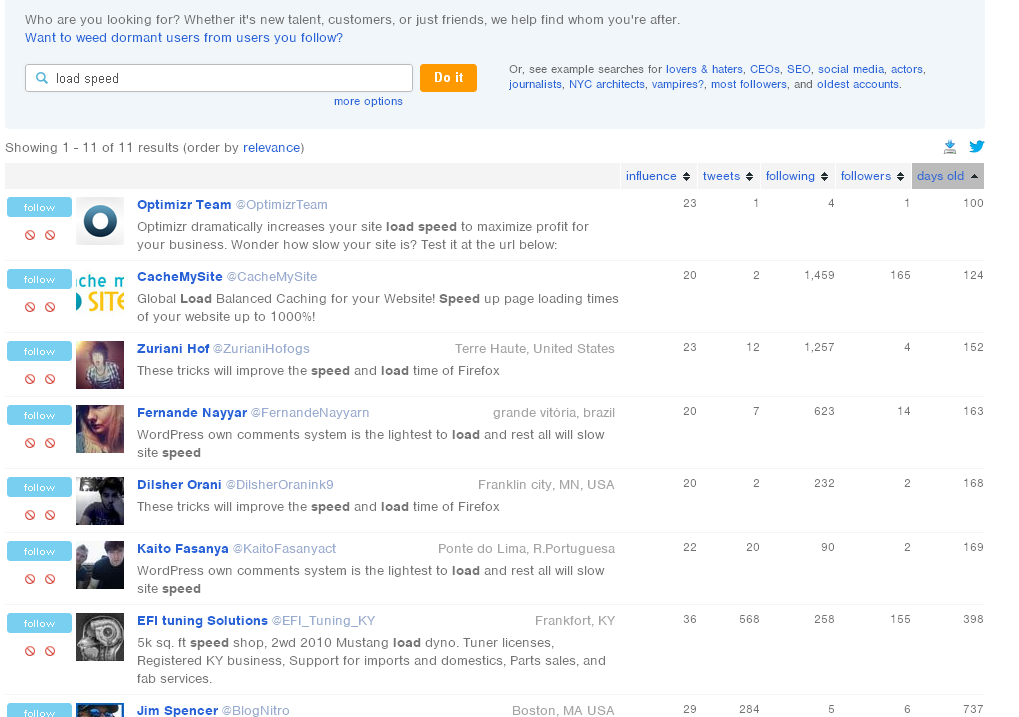Open the Dilsher Orani name link
The width and height of the screenshot is (1019, 717).
tap(179, 485)
